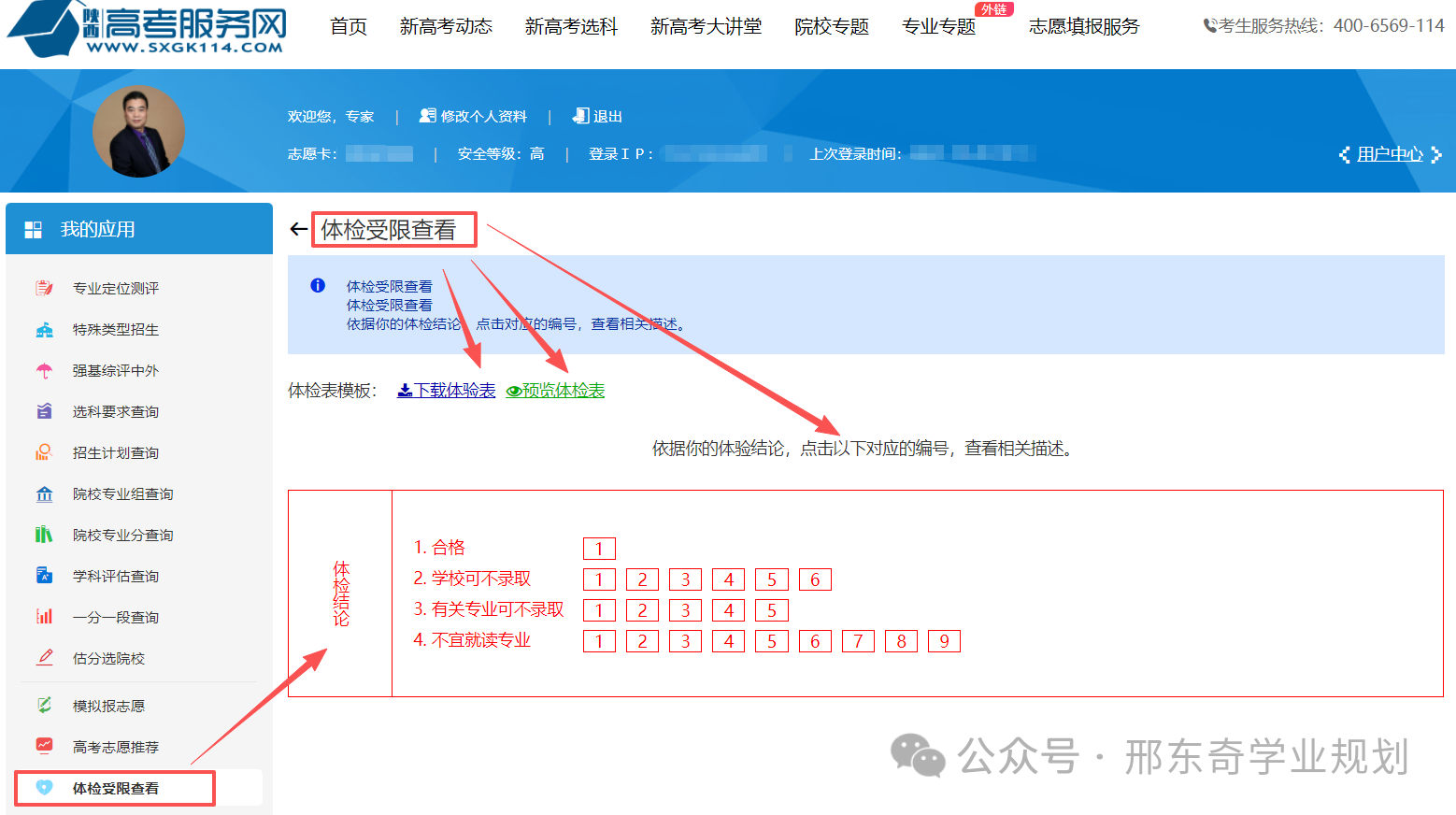
Task: Click the 院校专业组查询 building icon
Action: coord(44,493)
